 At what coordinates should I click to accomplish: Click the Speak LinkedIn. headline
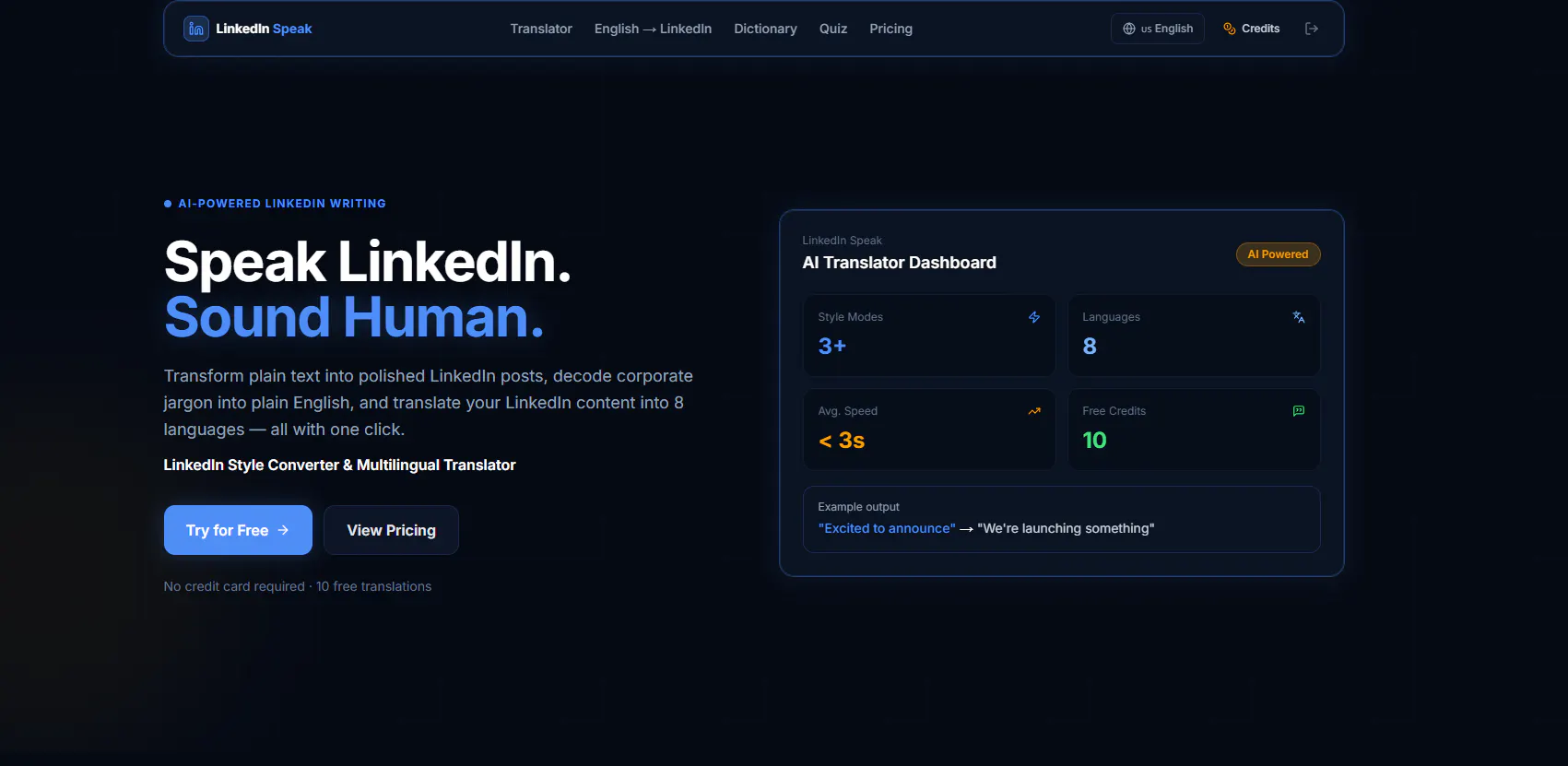click(x=368, y=262)
